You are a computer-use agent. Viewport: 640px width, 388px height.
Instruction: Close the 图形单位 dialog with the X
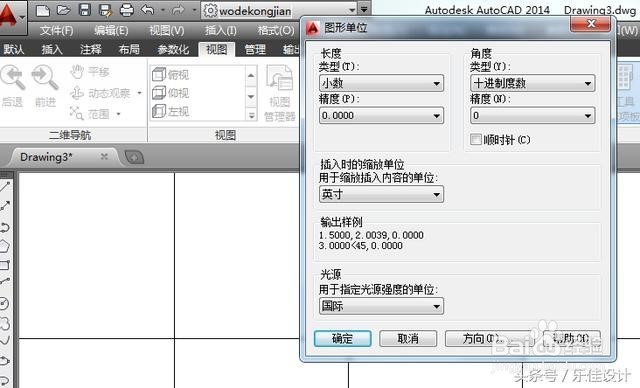click(591, 24)
